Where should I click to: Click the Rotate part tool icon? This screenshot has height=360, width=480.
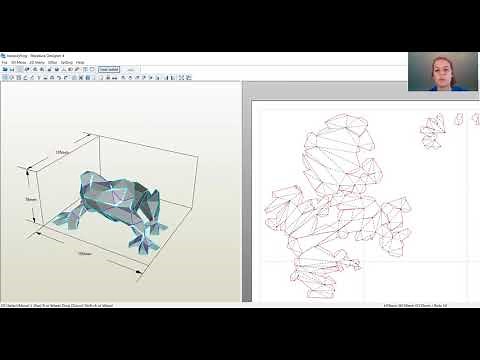pyautogui.click(x=12, y=78)
